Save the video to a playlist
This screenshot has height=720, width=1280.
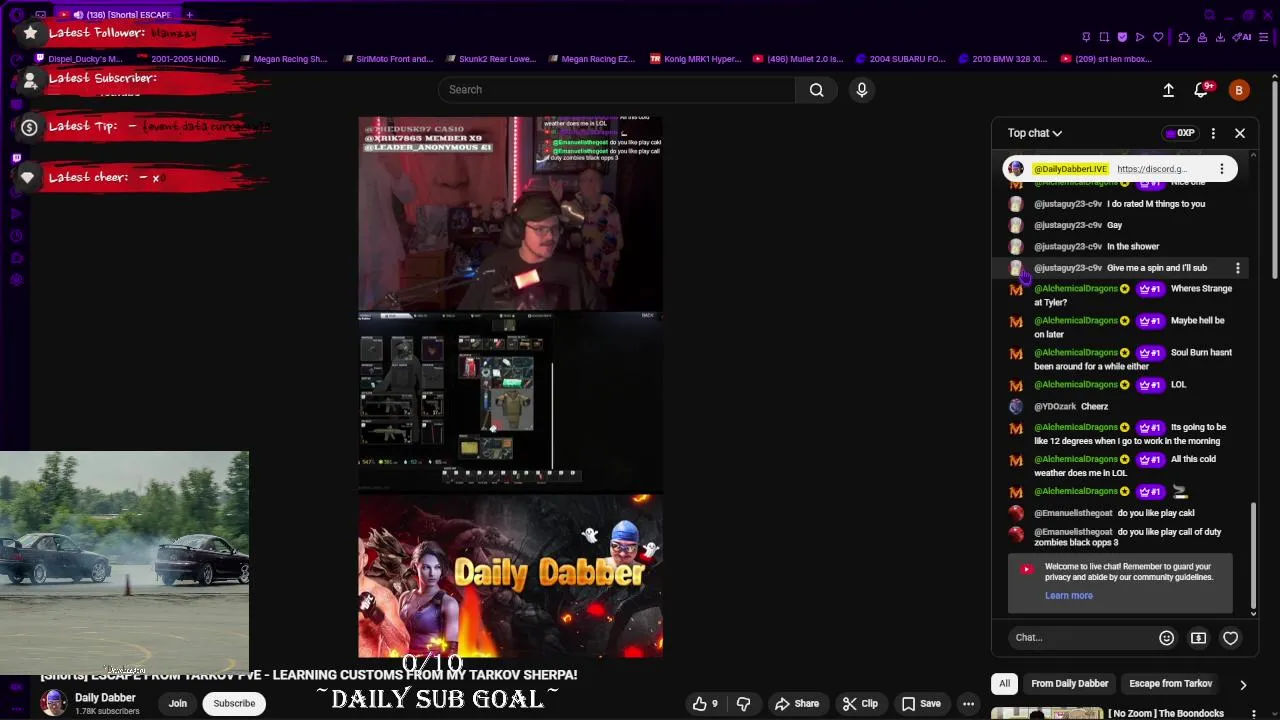click(x=921, y=704)
